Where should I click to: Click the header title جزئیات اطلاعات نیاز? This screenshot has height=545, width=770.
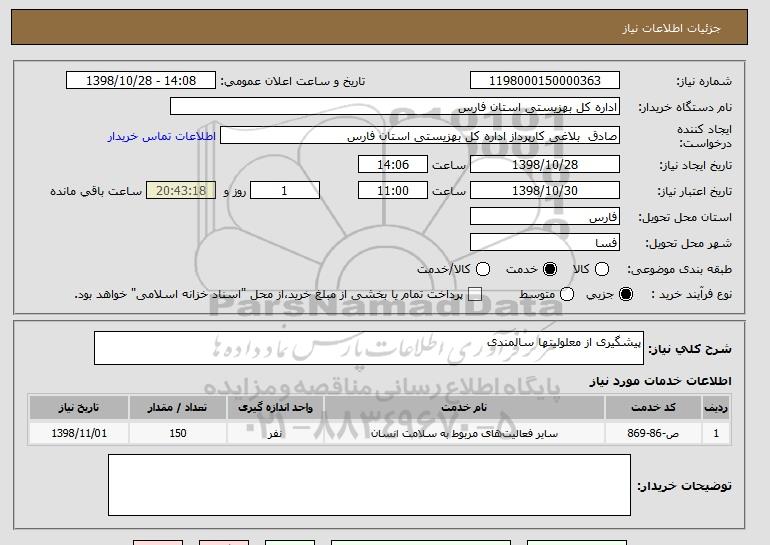coord(671,28)
